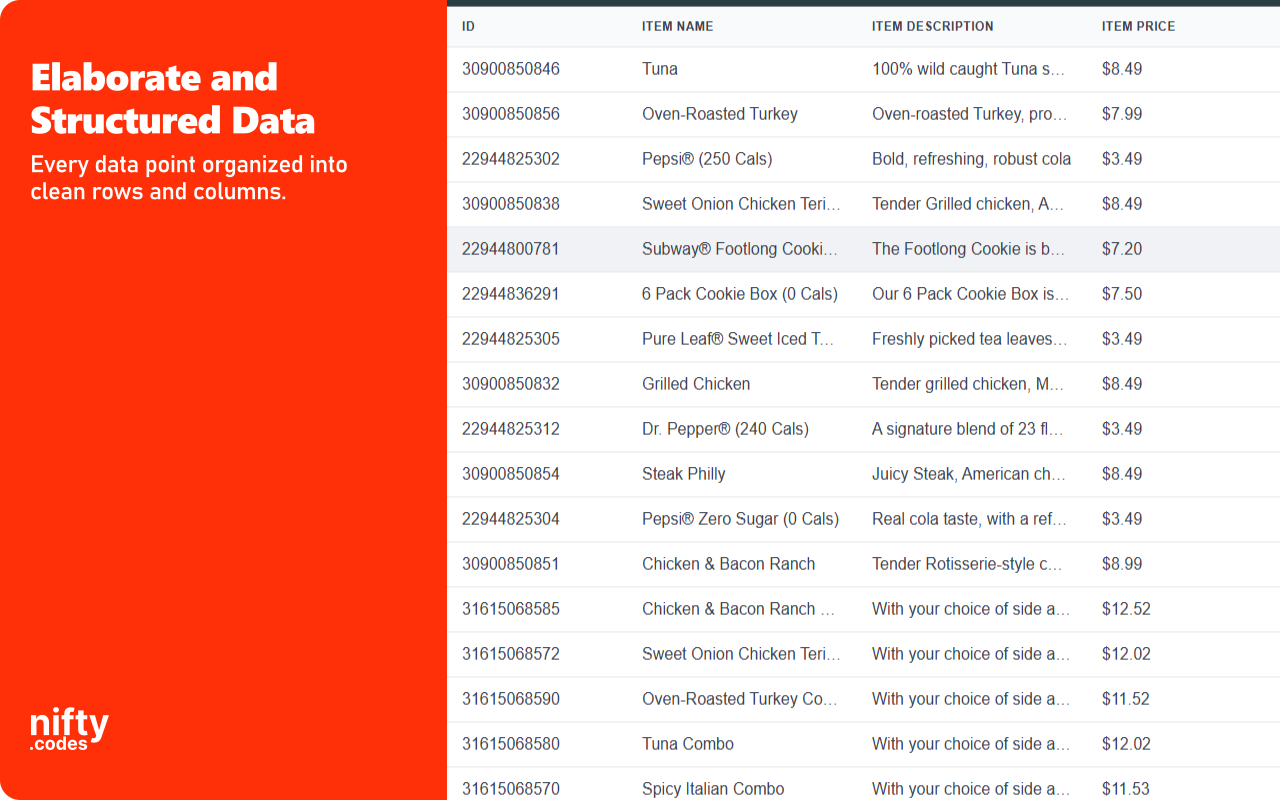Sort the table by ITEM PRICE header

pos(1138,26)
